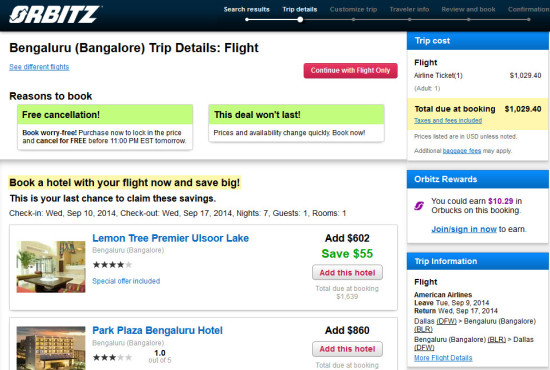Click the Park Plaza hotel star rating
Image resolution: width=550 pixels, height=370 pixels.
(112, 357)
